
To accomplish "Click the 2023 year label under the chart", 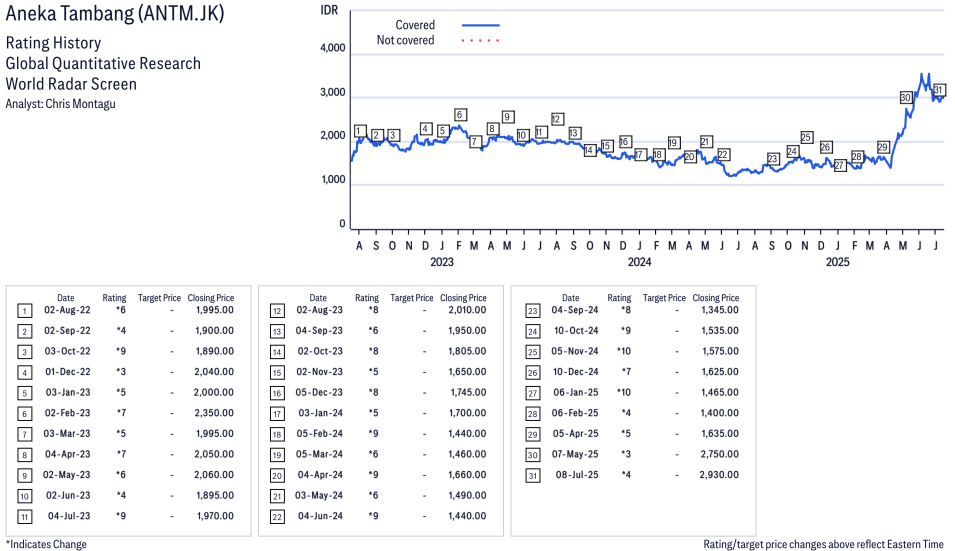I will pos(442,262).
